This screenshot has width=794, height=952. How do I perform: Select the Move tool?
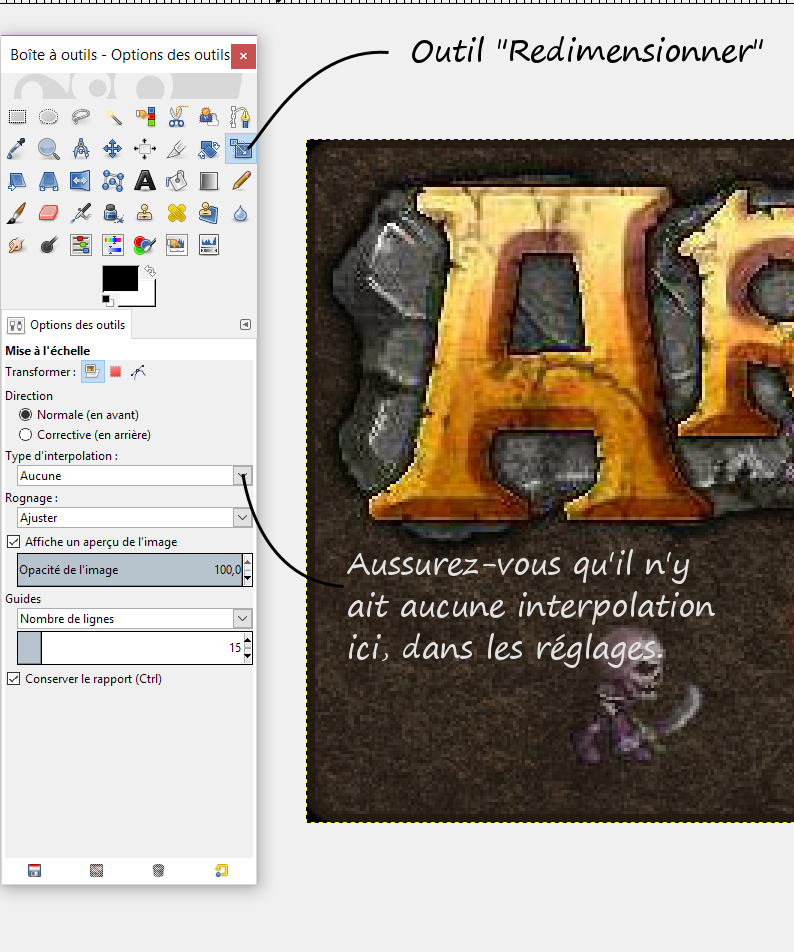(x=113, y=149)
